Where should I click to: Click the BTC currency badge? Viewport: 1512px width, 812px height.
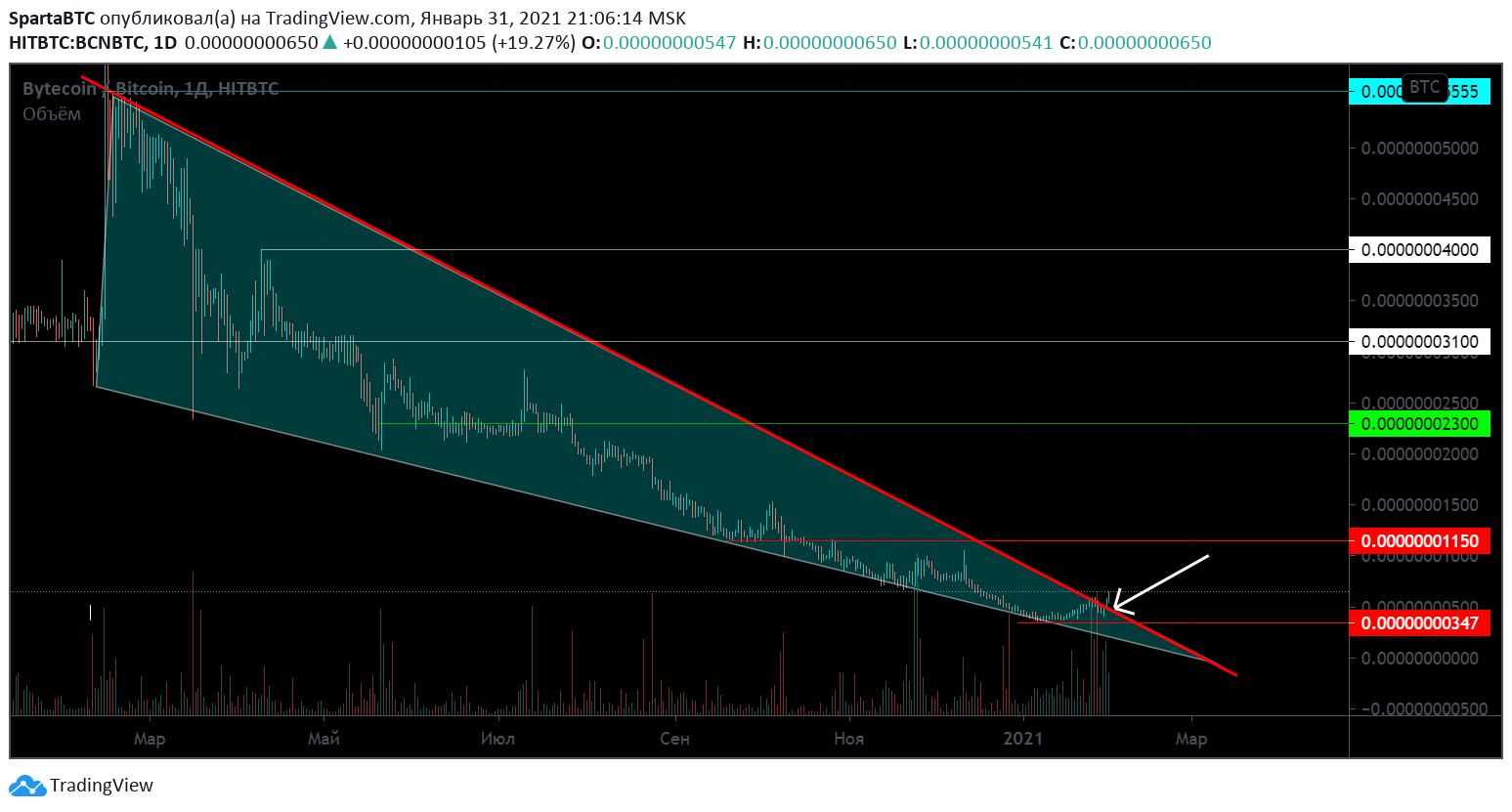(1424, 88)
